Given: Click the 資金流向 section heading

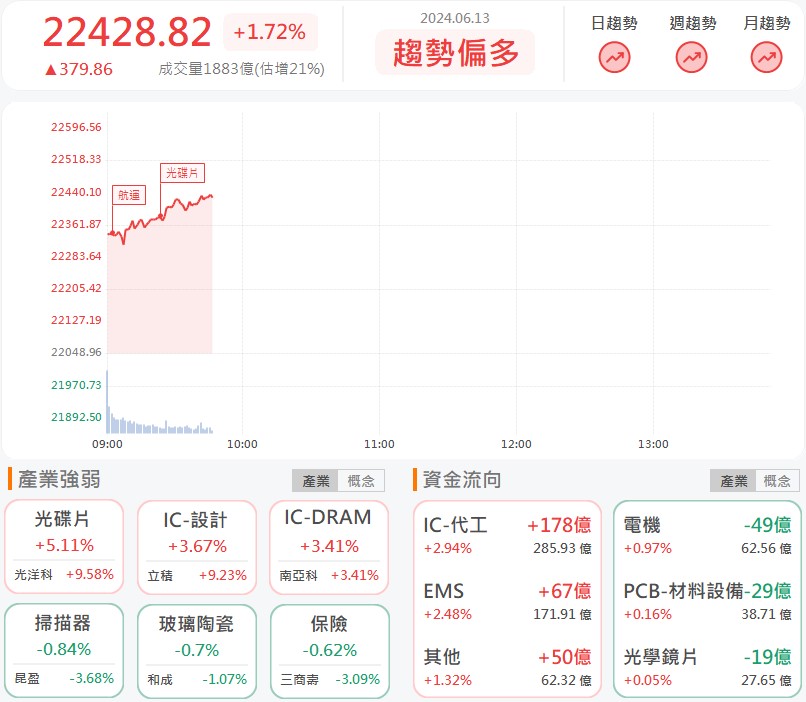Looking at the screenshot, I should tap(462, 479).
